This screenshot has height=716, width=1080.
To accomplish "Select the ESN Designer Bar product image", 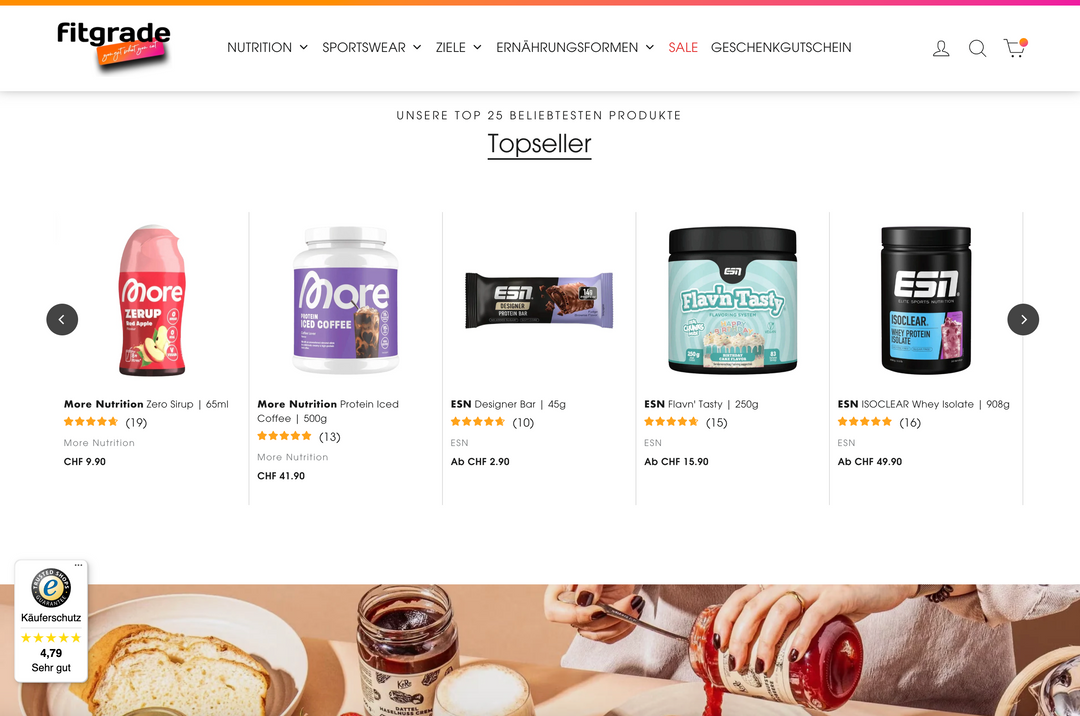I will click(x=539, y=300).
